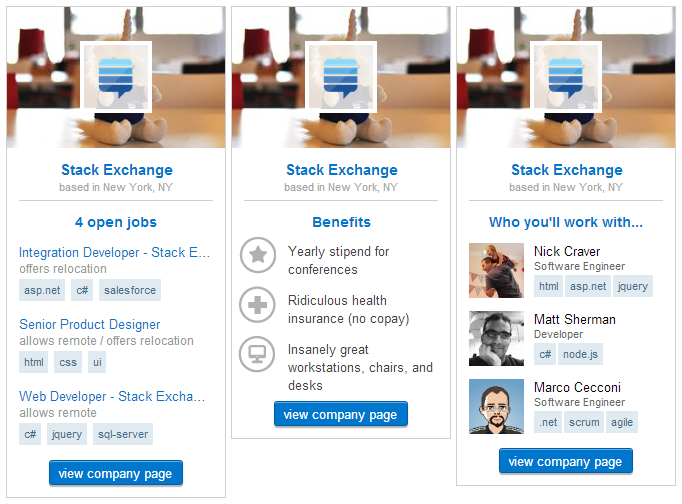The height and width of the screenshot is (504, 682).
Task: Click Stack Exchange logo in the Benefits card
Action: click(341, 77)
